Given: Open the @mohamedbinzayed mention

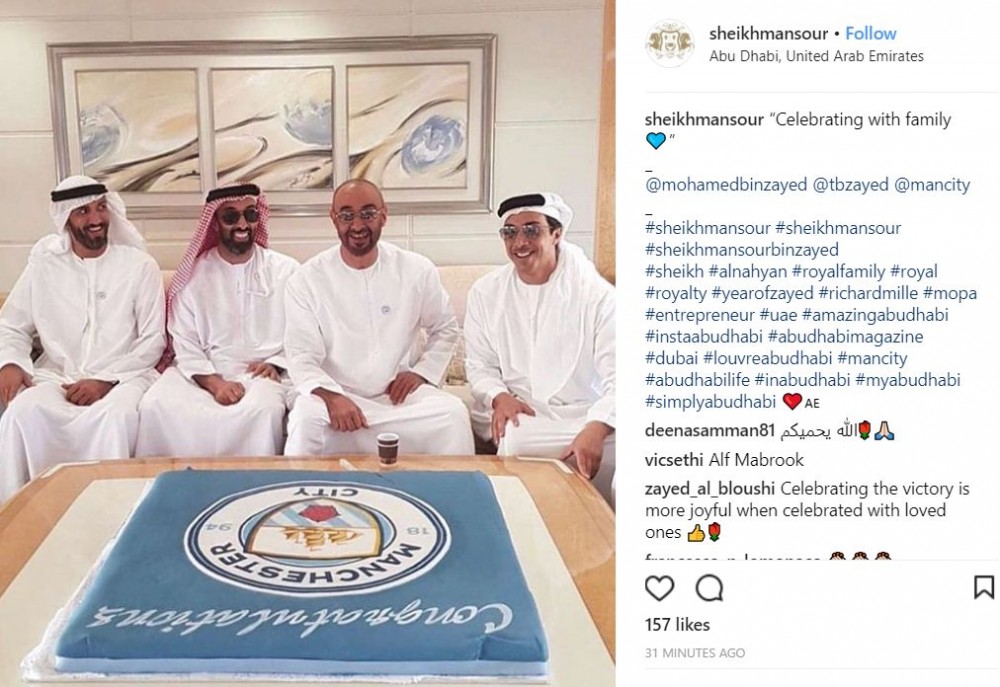Looking at the screenshot, I should [x=726, y=185].
